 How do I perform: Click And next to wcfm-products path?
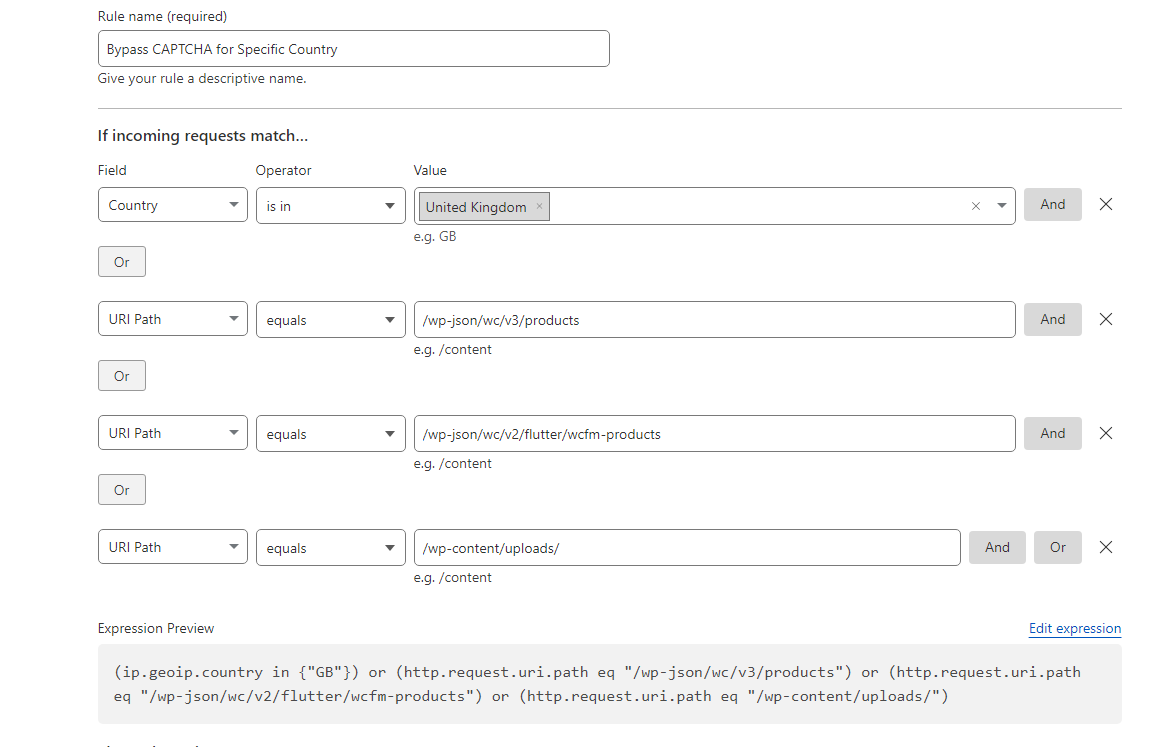(1052, 433)
